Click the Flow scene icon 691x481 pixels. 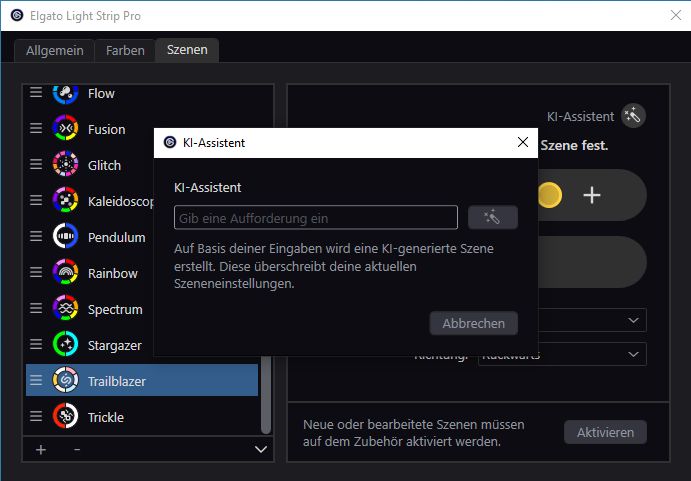point(65,93)
